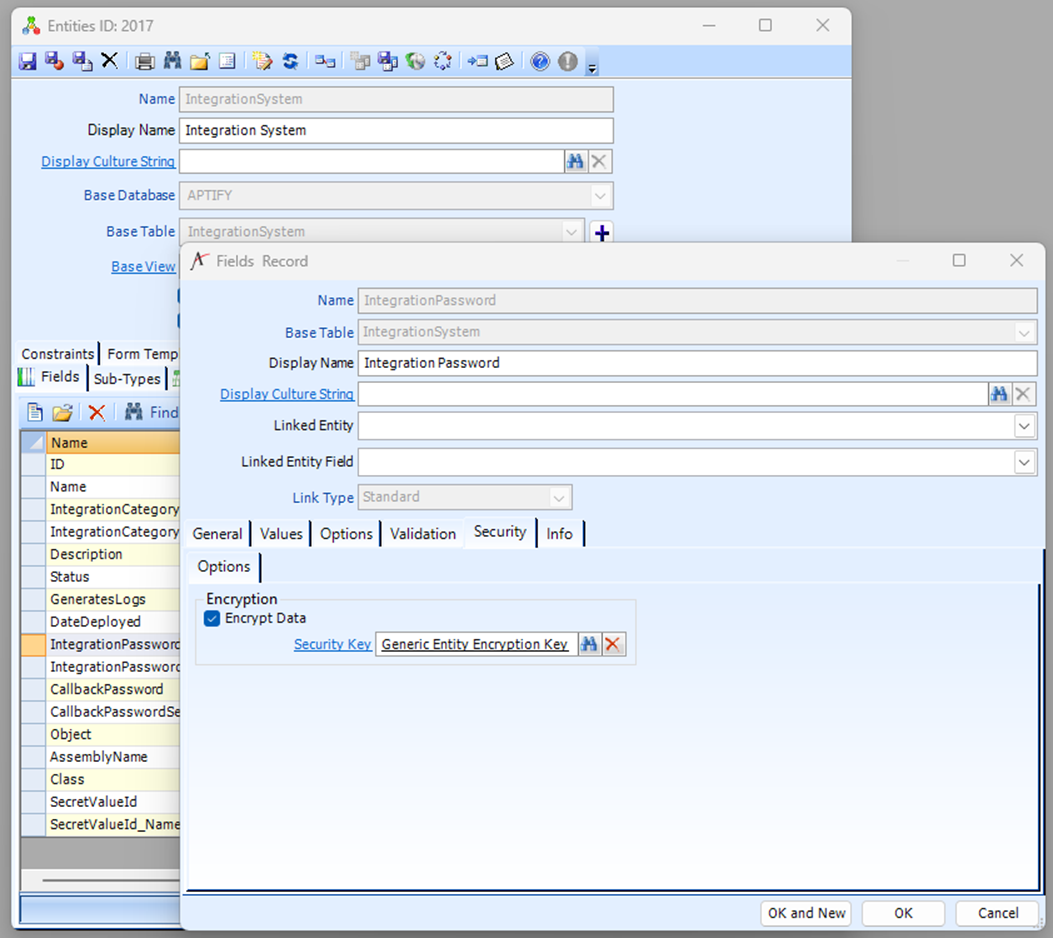Select the SecretValueId row in the fields grid

[x=114, y=802]
